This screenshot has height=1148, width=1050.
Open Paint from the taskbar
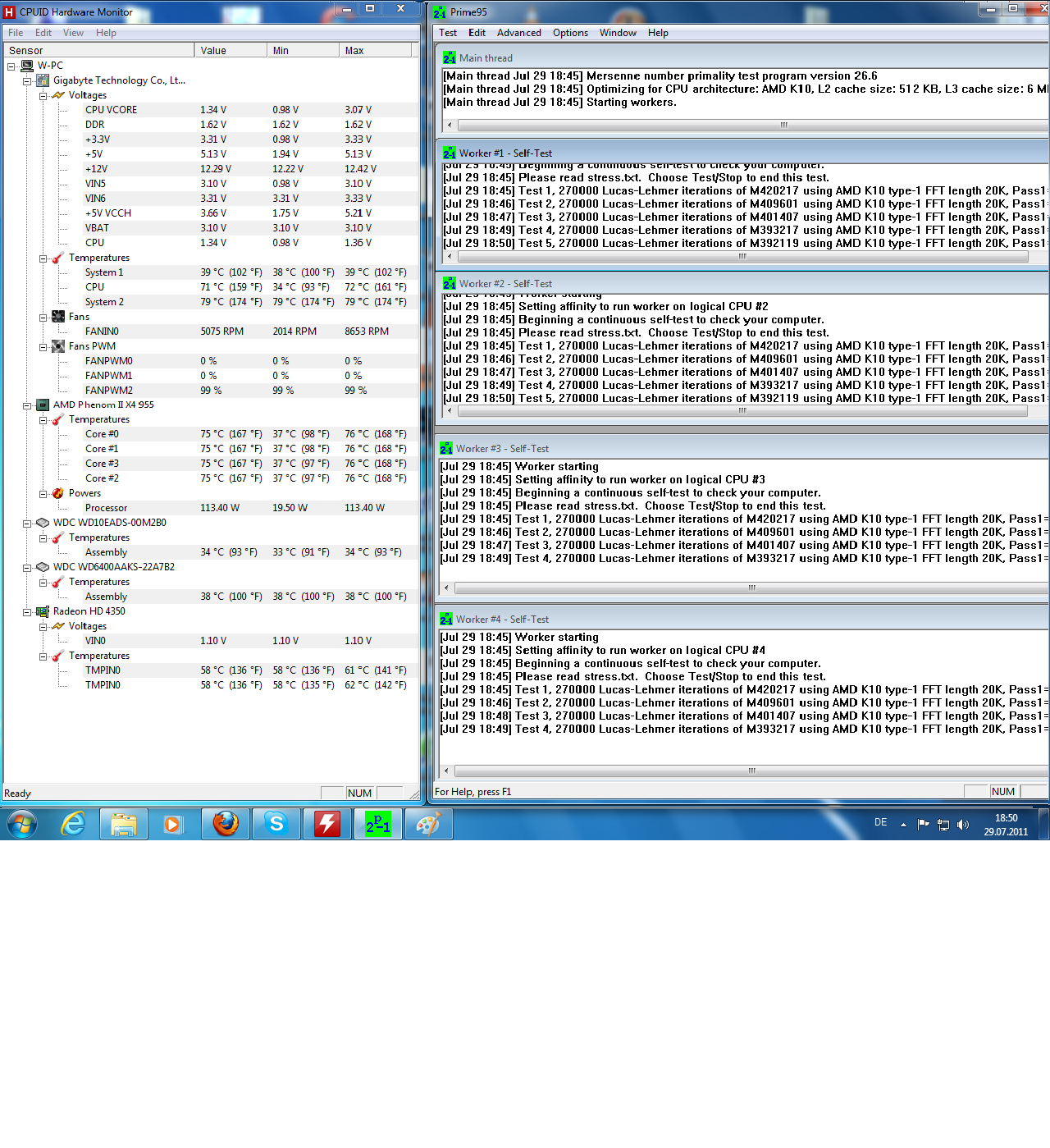[x=429, y=824]
